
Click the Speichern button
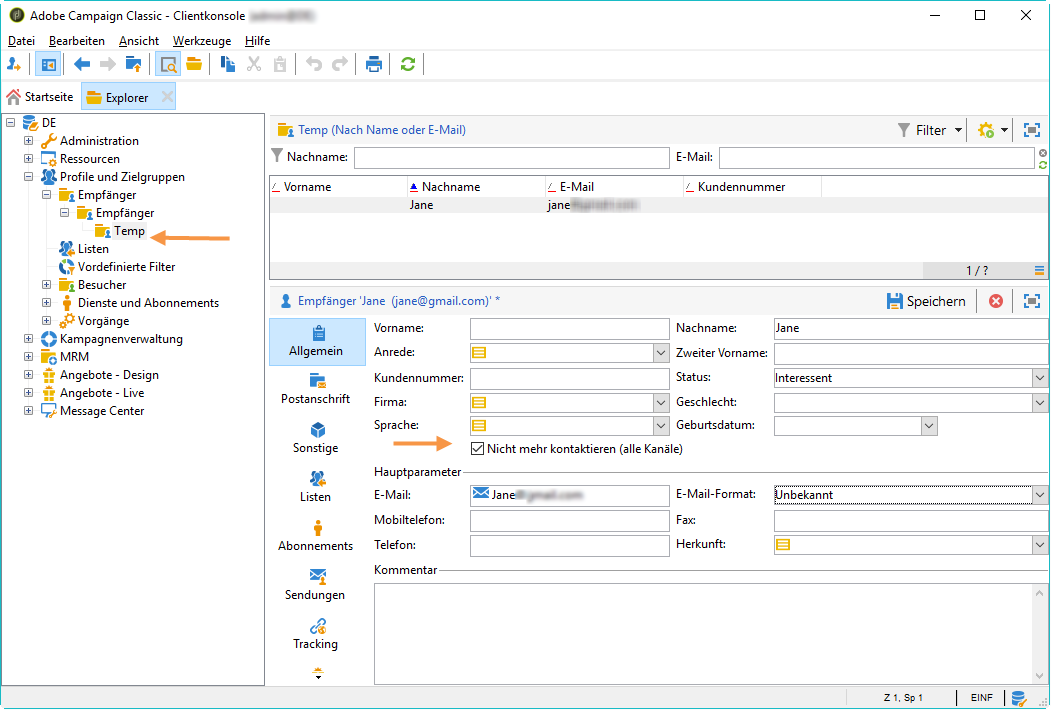(926, 301)
